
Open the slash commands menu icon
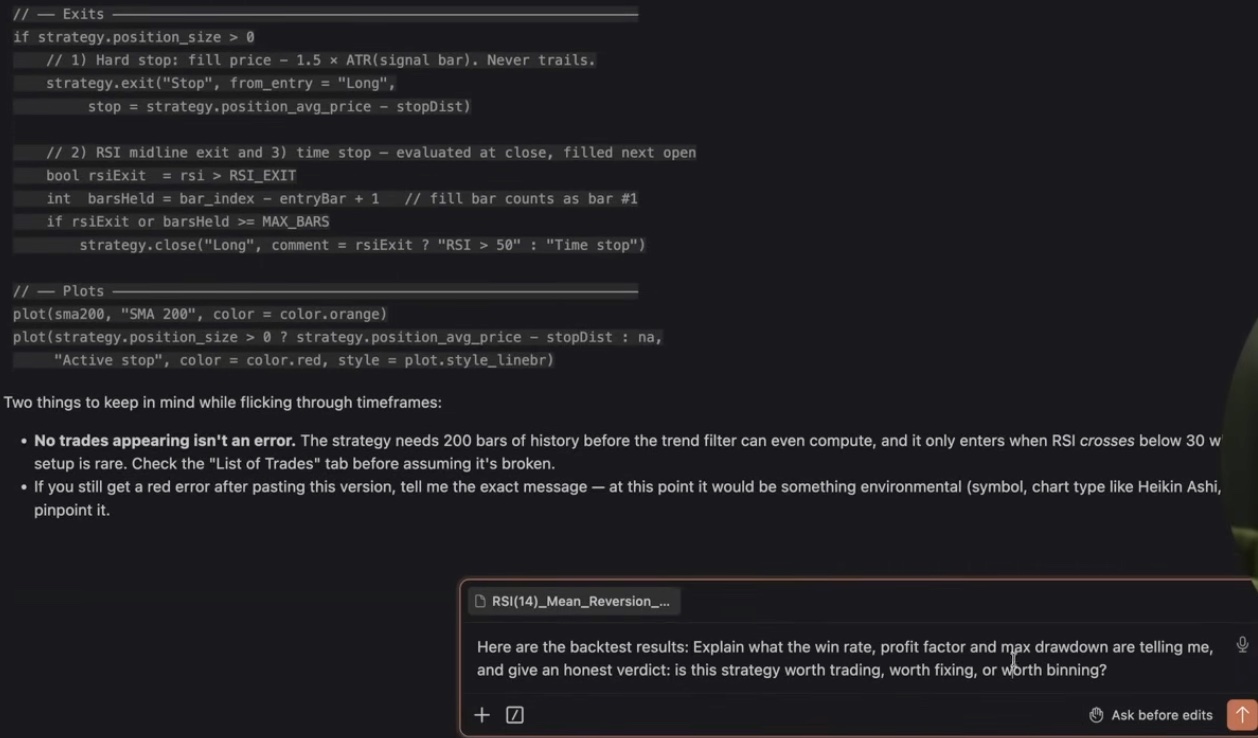click(515, 715)
